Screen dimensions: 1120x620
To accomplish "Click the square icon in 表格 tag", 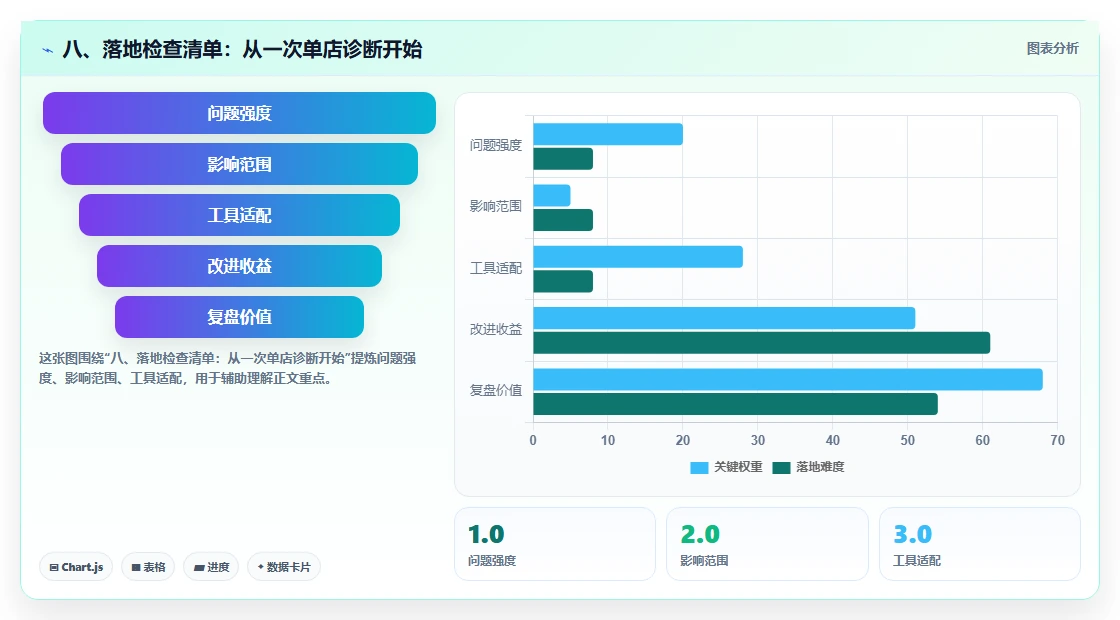I will coord(136,567).
